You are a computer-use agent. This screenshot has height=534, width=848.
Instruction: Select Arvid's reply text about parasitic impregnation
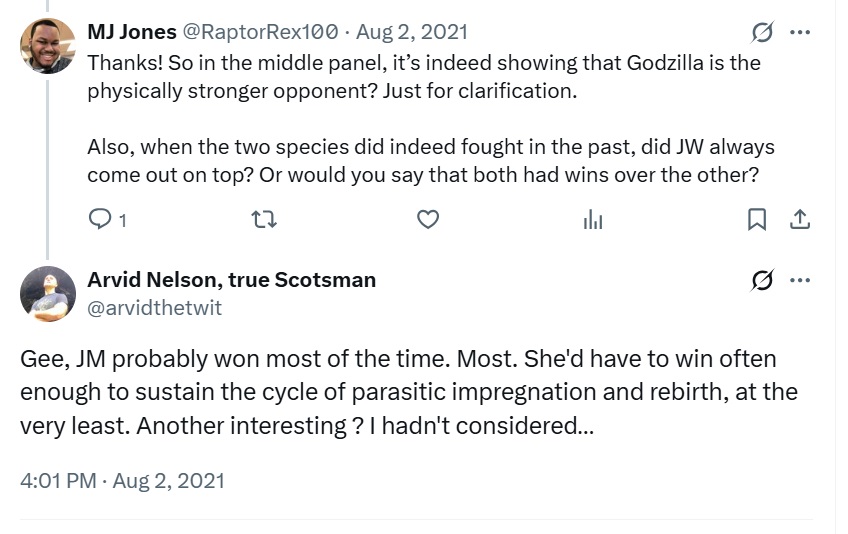[400, 392]
